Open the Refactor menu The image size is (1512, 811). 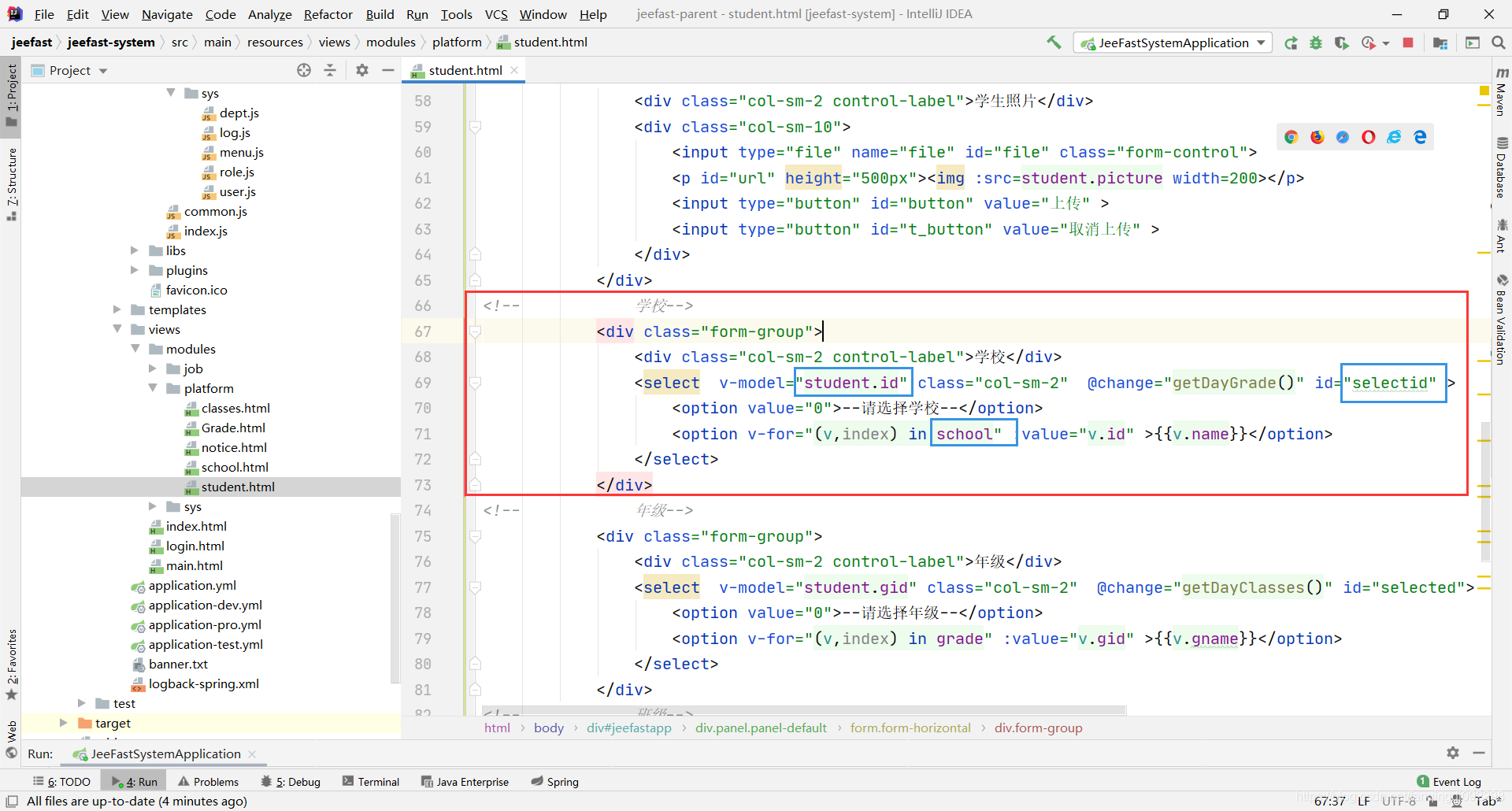[x=328, y=14]
